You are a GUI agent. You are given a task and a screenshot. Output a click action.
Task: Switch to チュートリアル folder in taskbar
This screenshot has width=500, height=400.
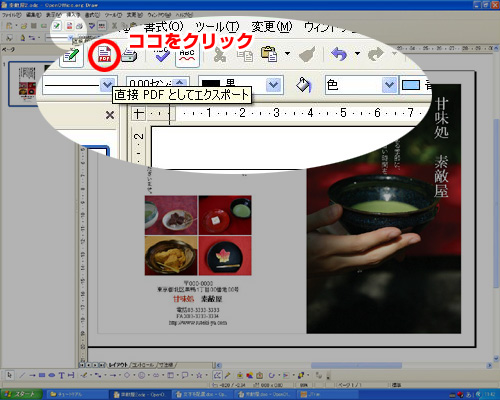coord(77,394)
